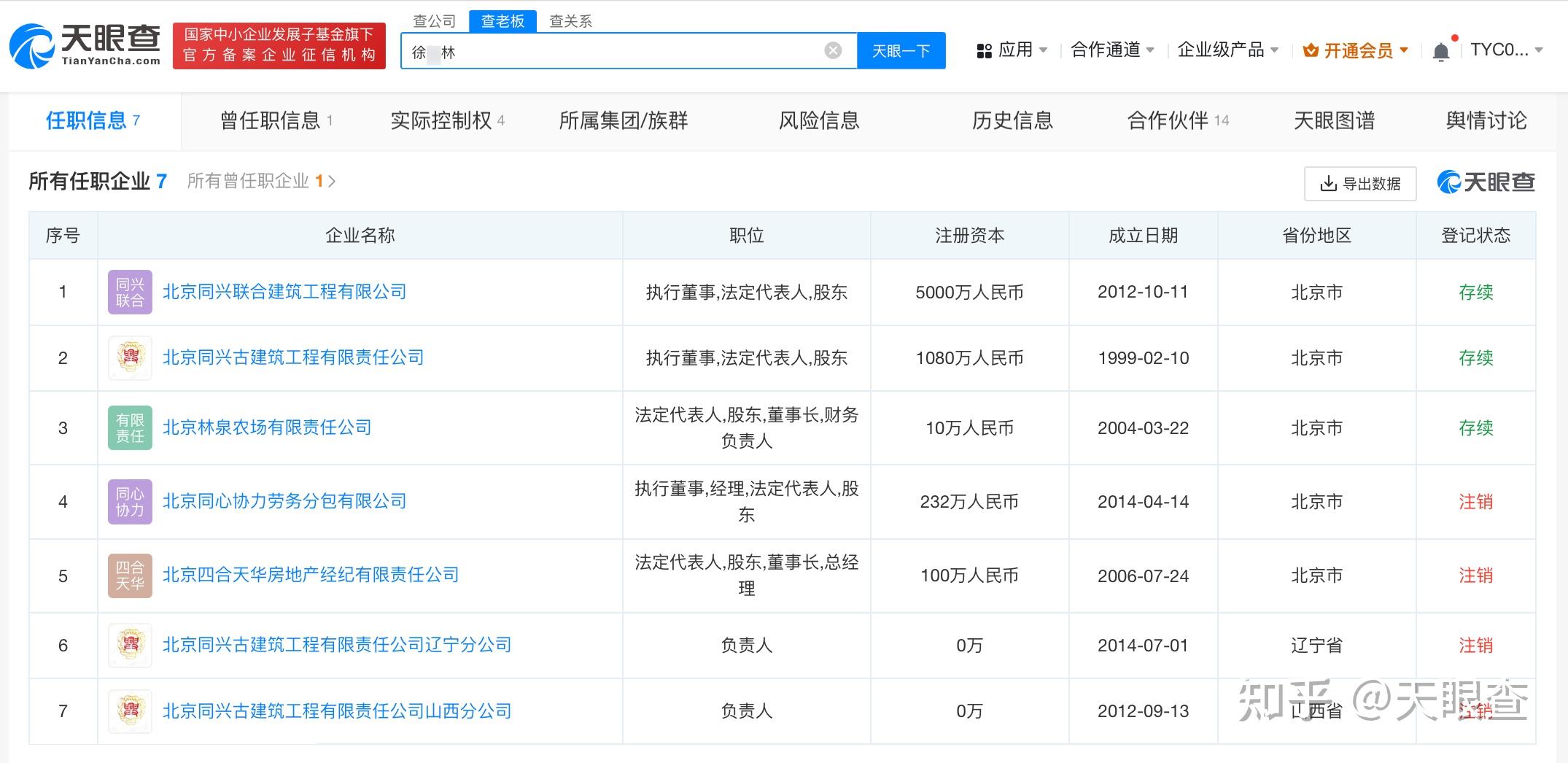Click logo of 北京同兴古建筑工程有限责任公司
The height and width of the screenshot is (763, 1568).
point(130,358)
